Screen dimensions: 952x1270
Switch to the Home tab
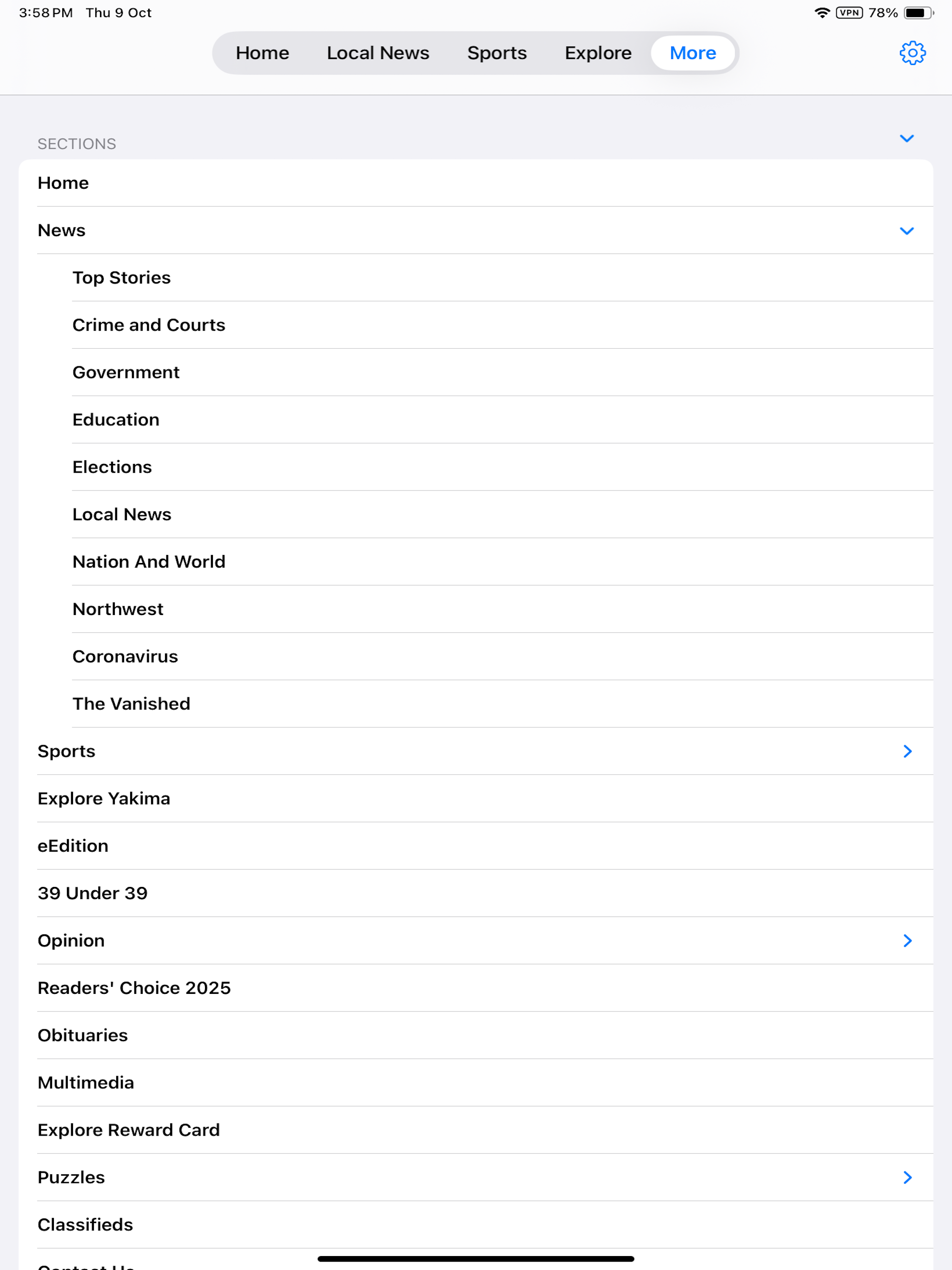click(x=262, y=53)
